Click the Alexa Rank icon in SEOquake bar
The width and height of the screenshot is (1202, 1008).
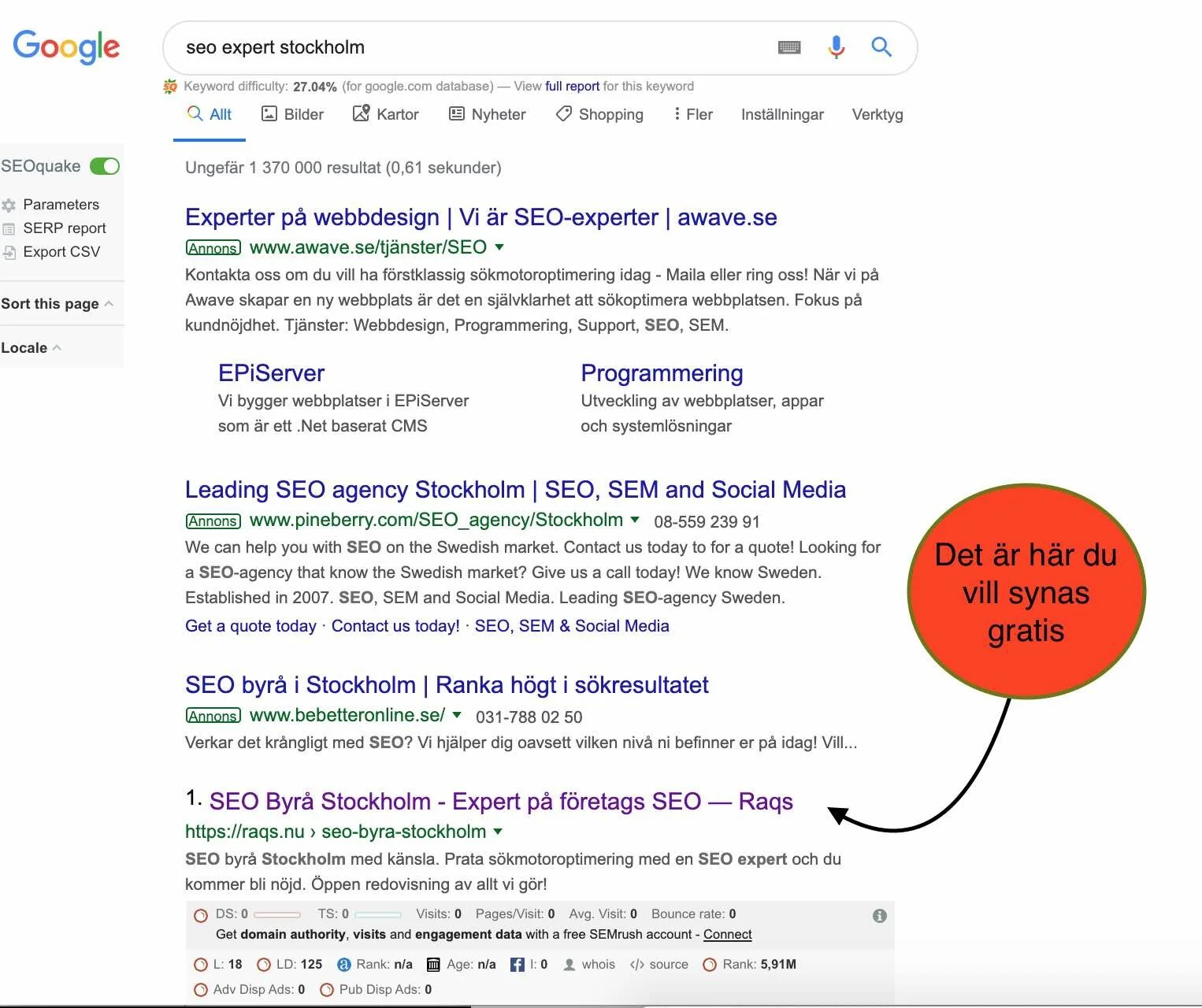point(344,965)
